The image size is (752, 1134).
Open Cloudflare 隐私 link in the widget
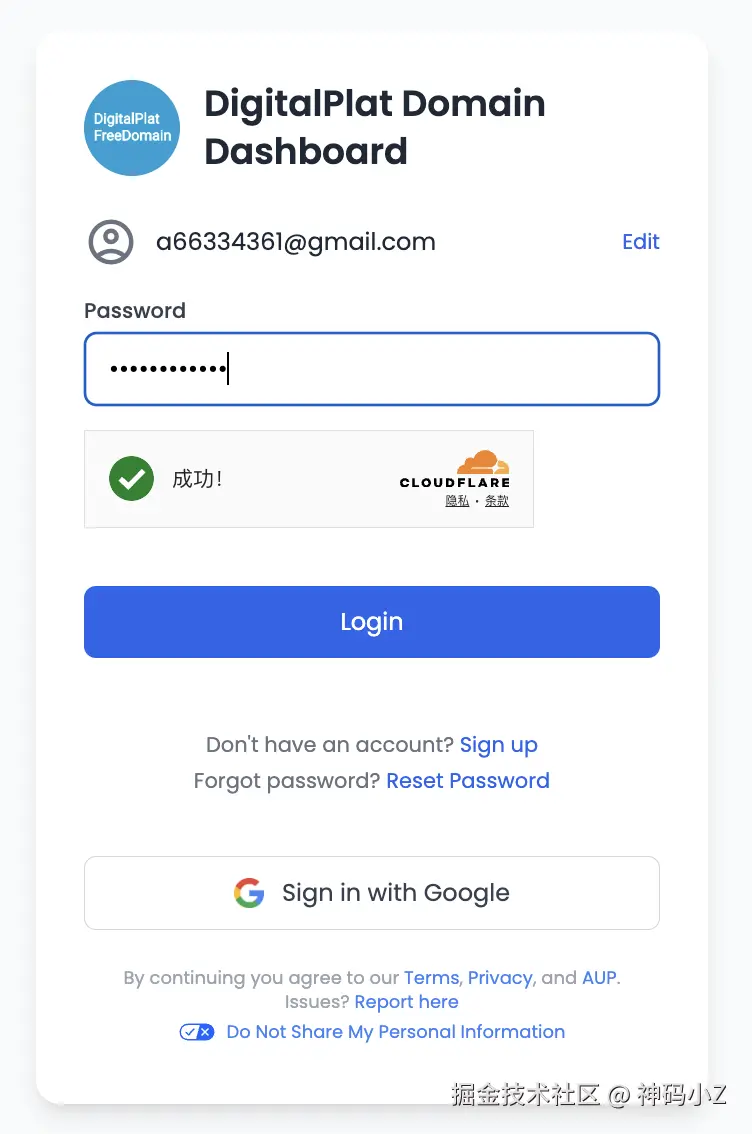(457, 500)
